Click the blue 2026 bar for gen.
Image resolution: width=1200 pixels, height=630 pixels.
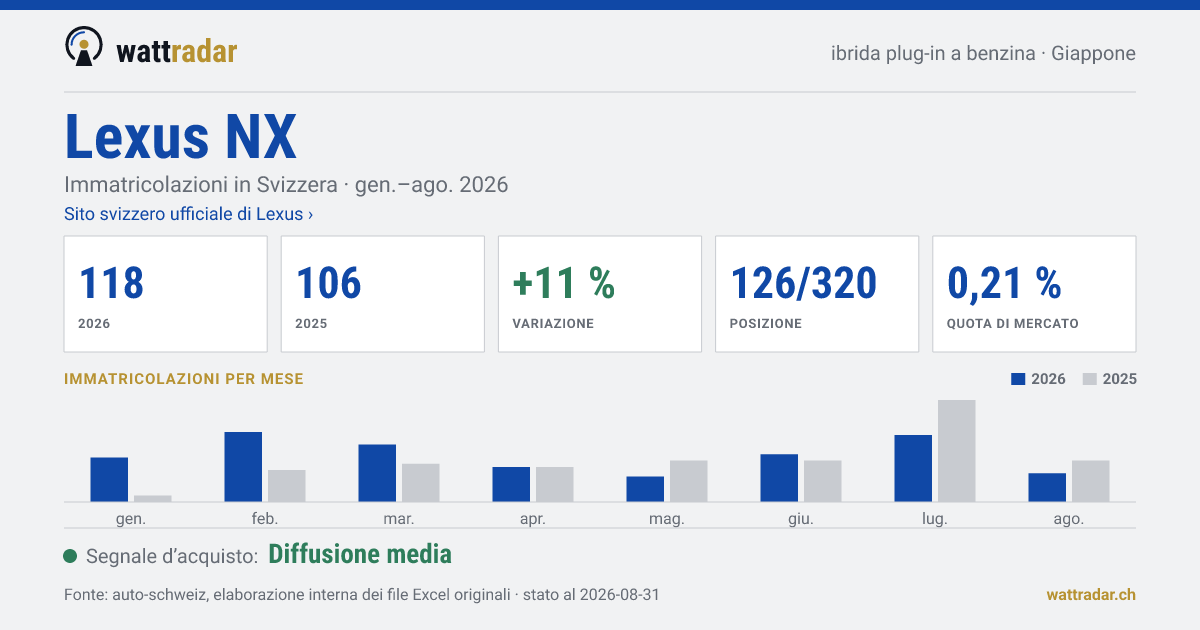point(110,479)
